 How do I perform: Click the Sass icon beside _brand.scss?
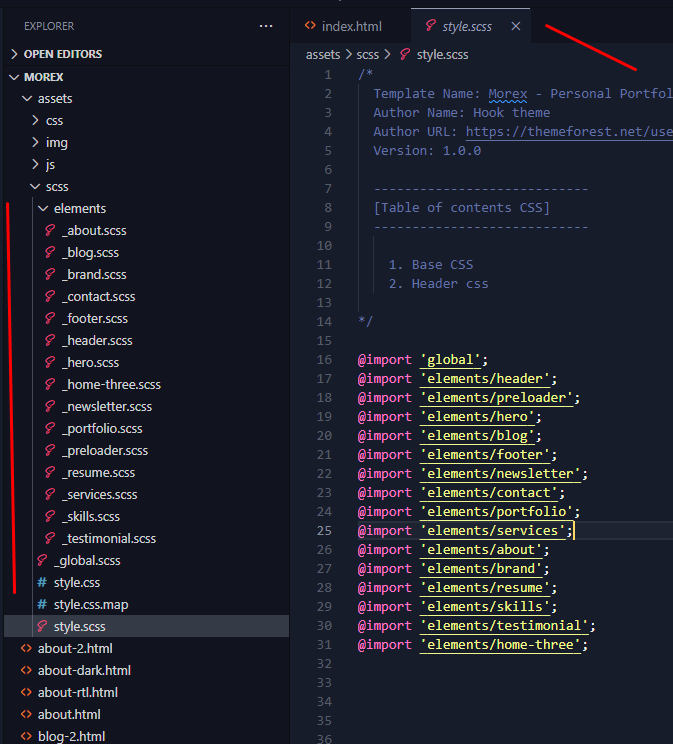pyautogui.click(x=50, y=274)
